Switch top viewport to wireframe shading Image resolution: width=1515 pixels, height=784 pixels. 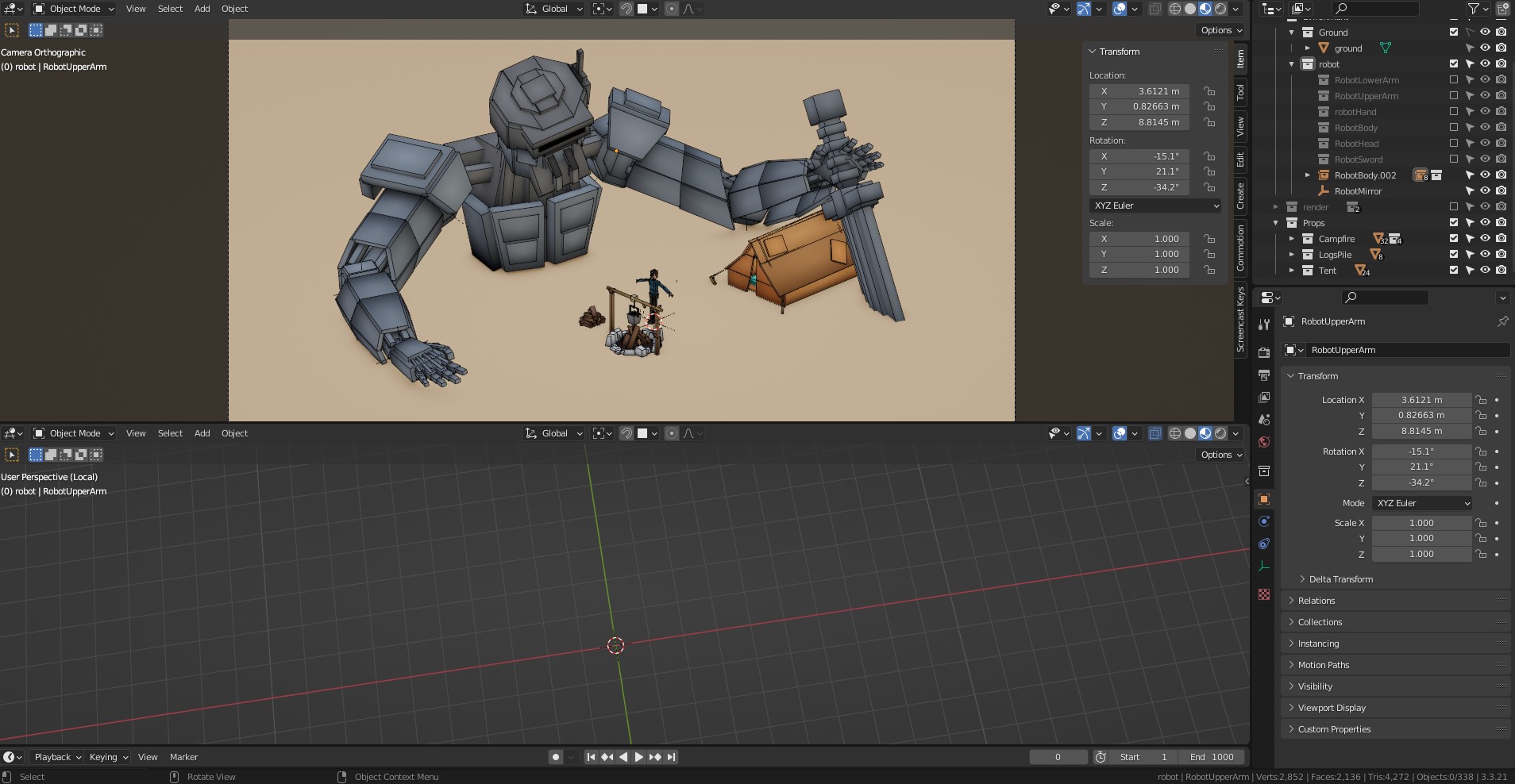[x=1174, y=9]
